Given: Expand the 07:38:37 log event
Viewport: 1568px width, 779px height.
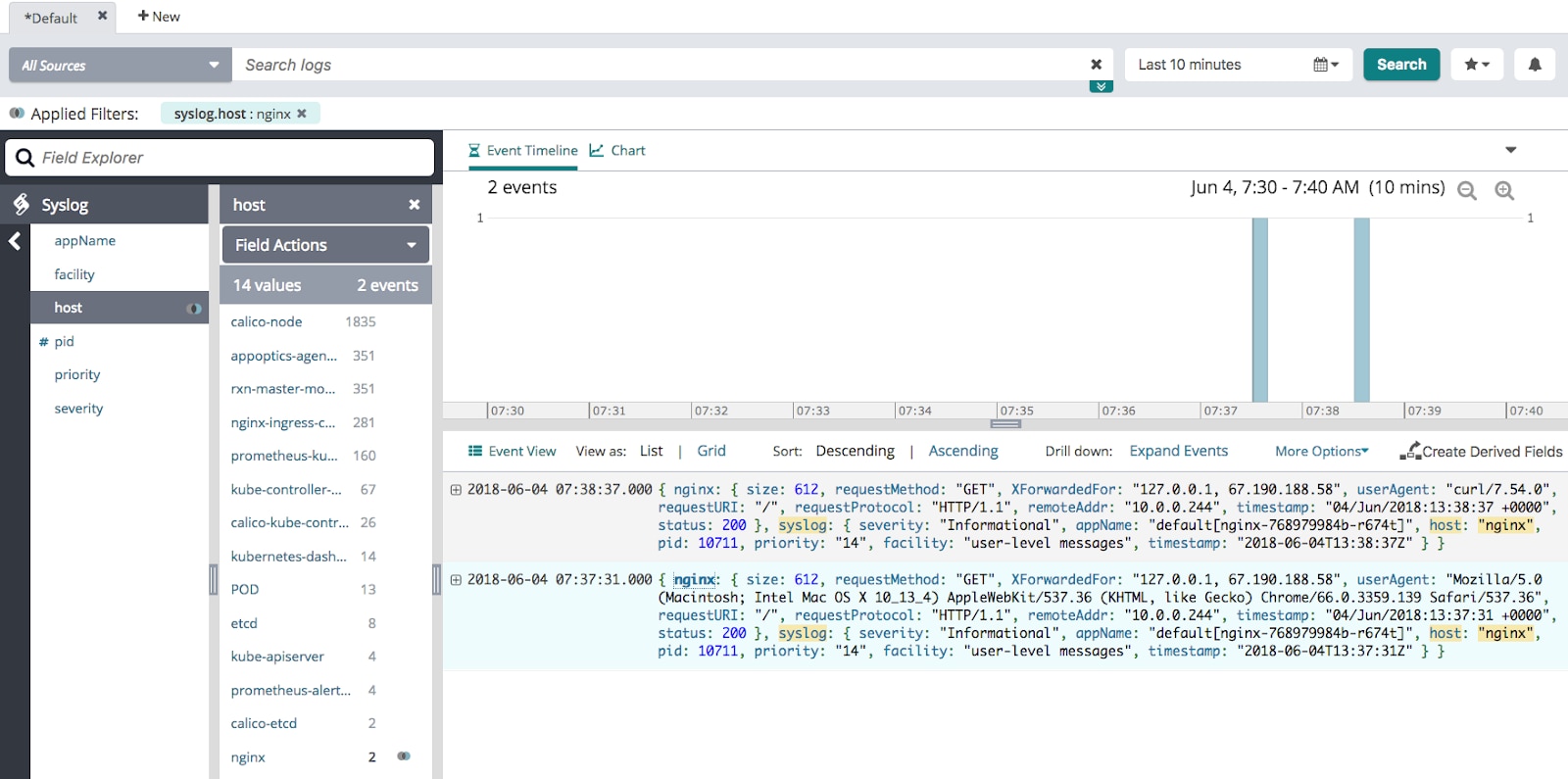Looking at the screenshot, I should pos(456,490).
